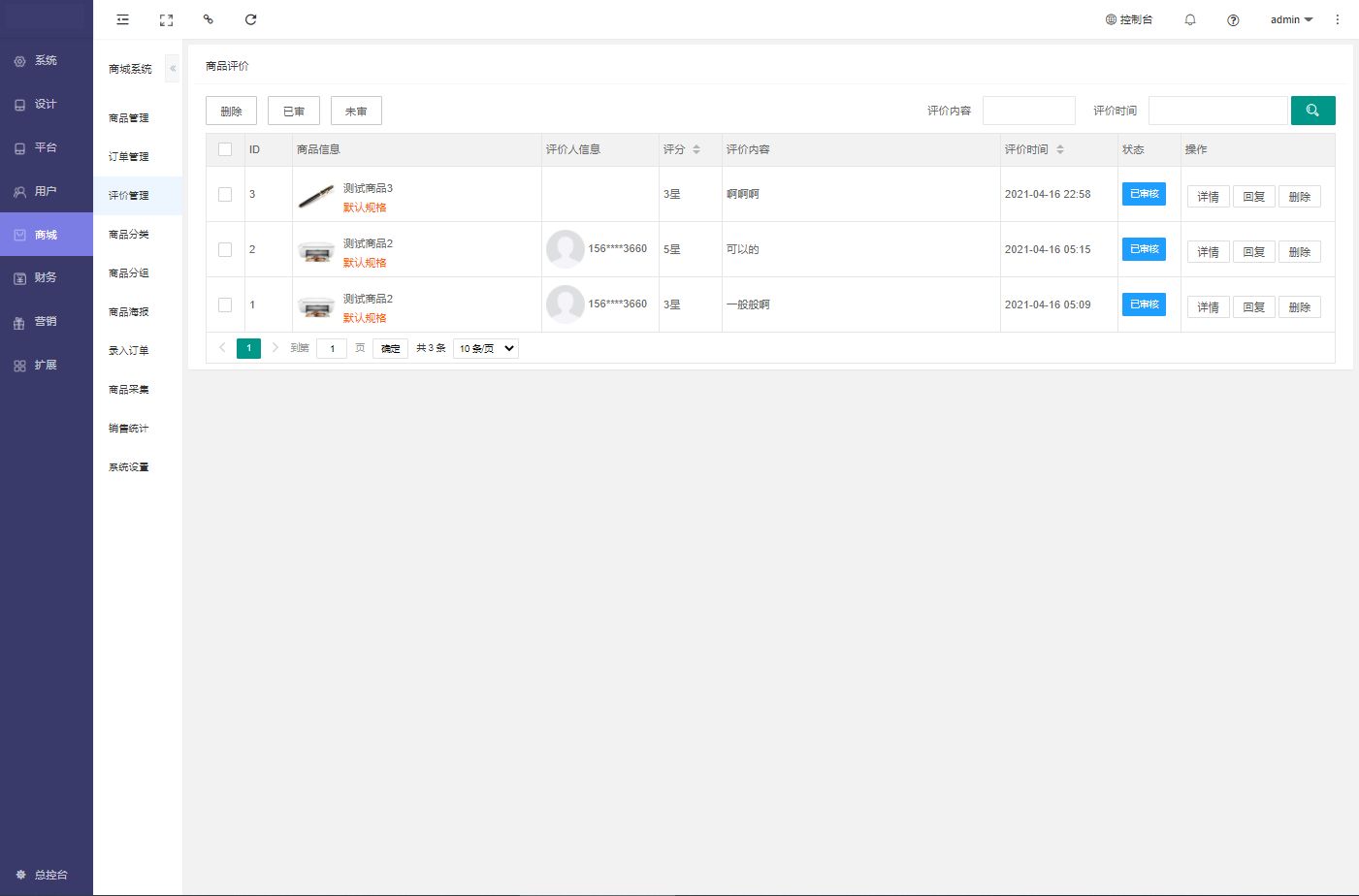Expand the 10 per page selector
Image resolution: width=1359 pixels, height=896 pixels.
click(x=485, y=348)
